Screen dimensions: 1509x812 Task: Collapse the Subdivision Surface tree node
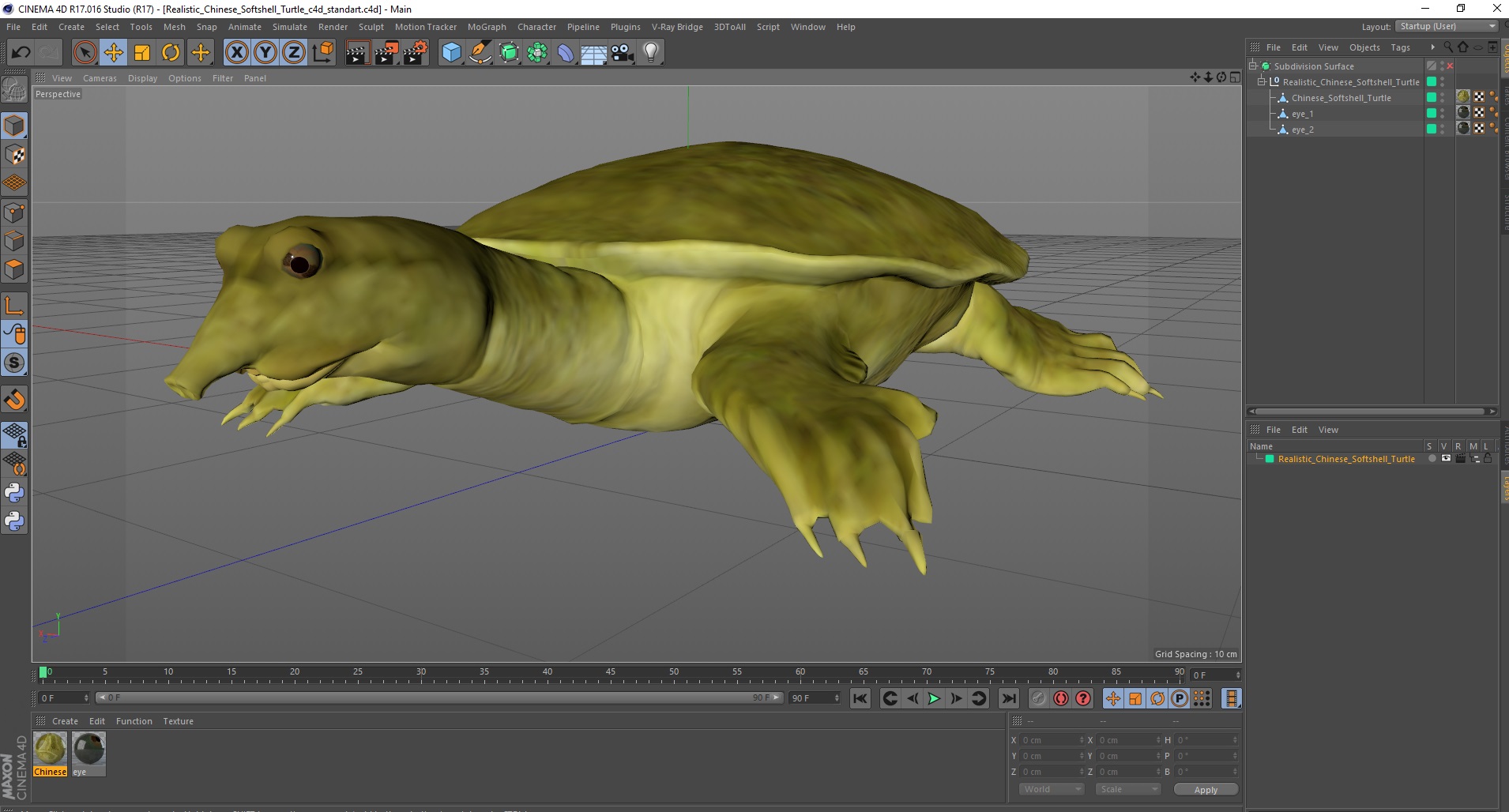(x=1253, y=66)
